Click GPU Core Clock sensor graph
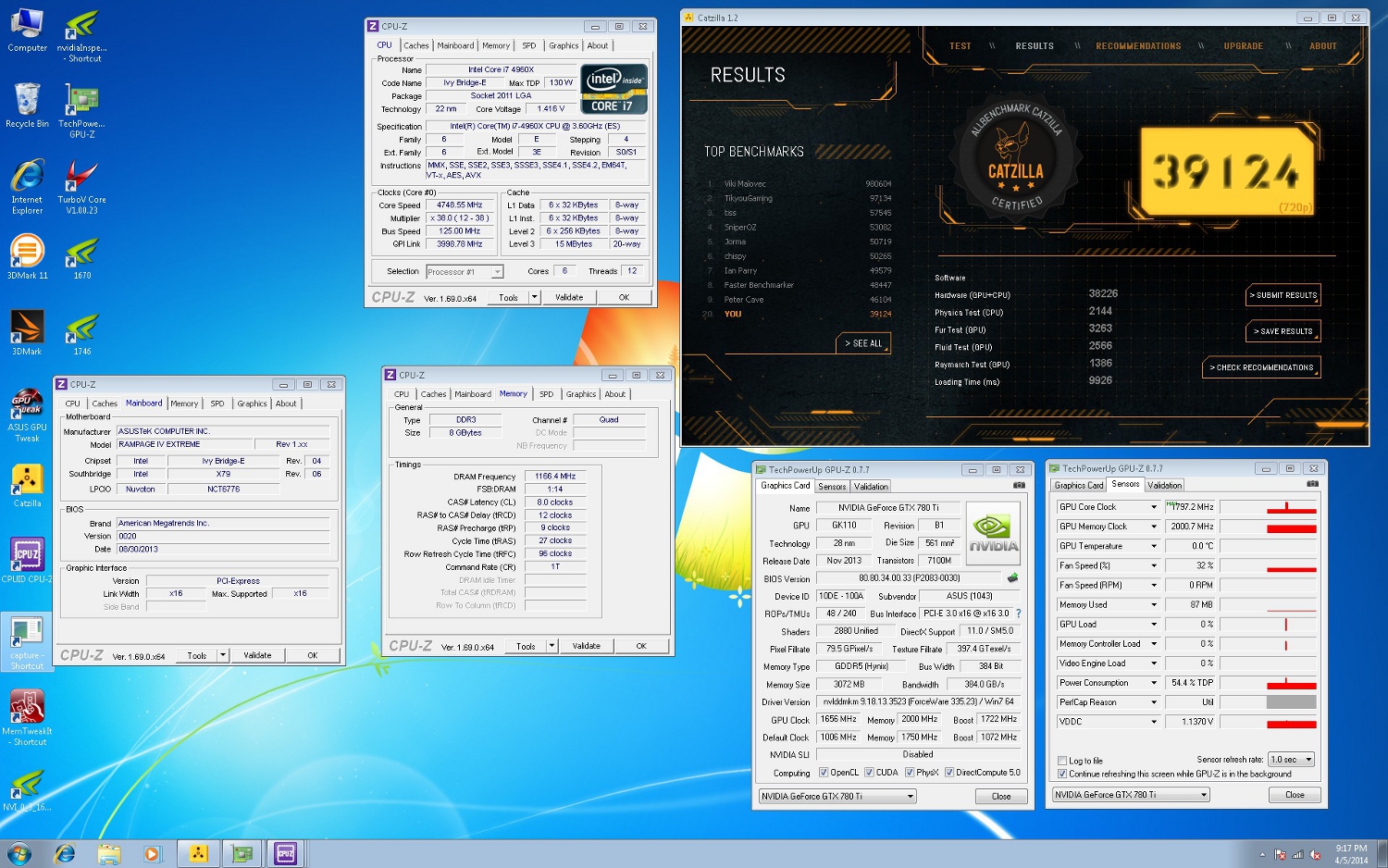This screenshot has height=868, width=1388. tap(1268, 507)
